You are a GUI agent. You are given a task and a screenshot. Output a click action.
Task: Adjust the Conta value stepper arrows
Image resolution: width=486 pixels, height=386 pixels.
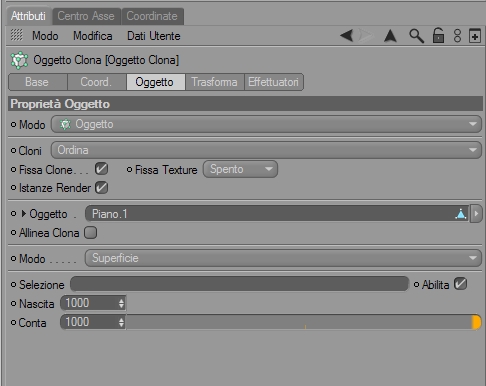[x=121, y=322]
